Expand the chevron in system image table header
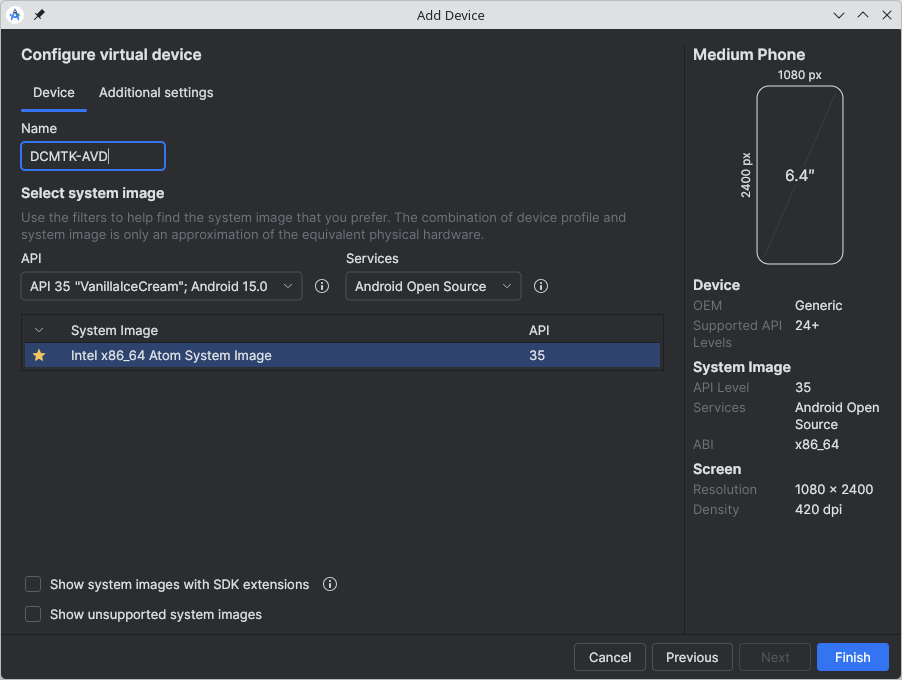 [39, 330]
